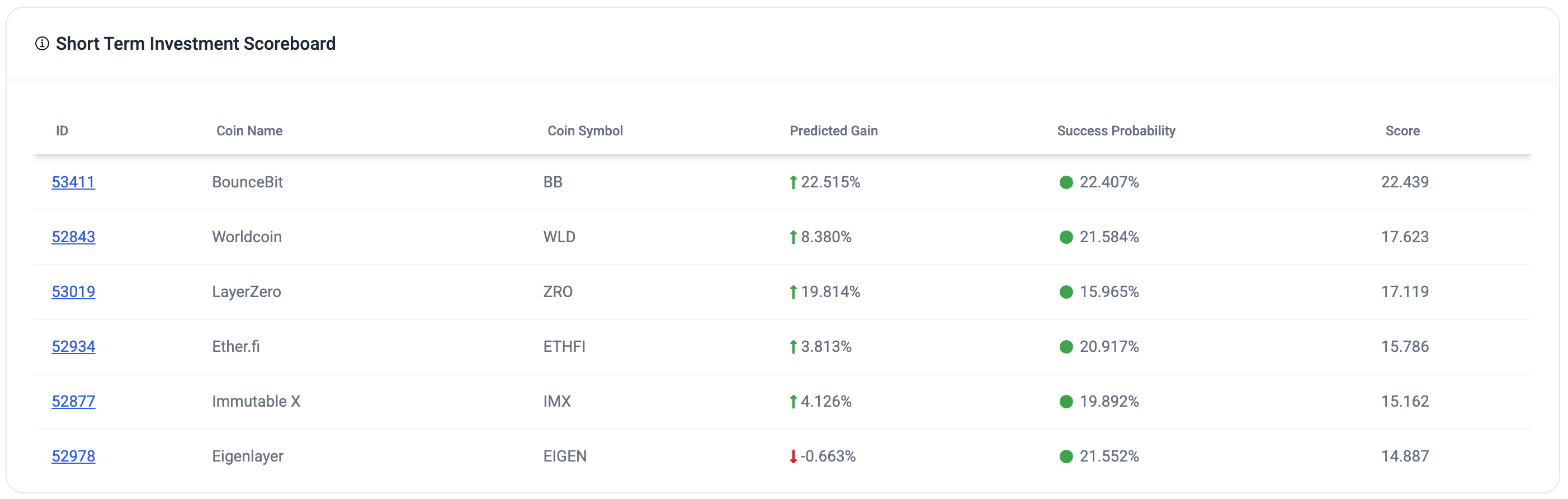Select the Worldcoin coin name
The image size is (1568, 499).
(247, 237)
